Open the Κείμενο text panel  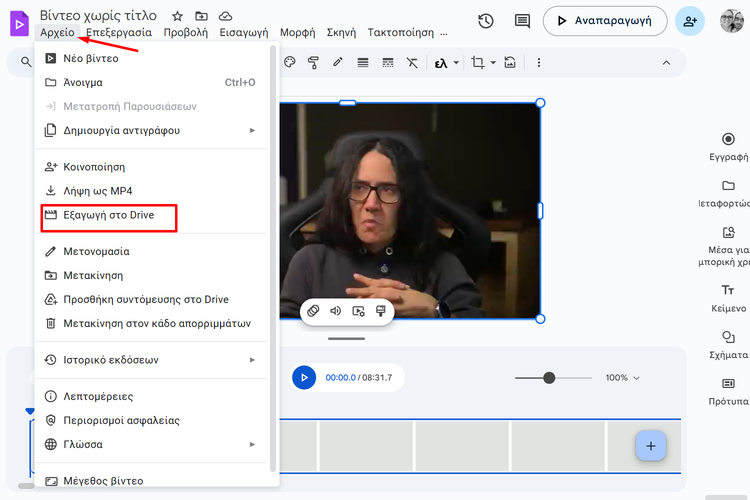pos(728,296)
